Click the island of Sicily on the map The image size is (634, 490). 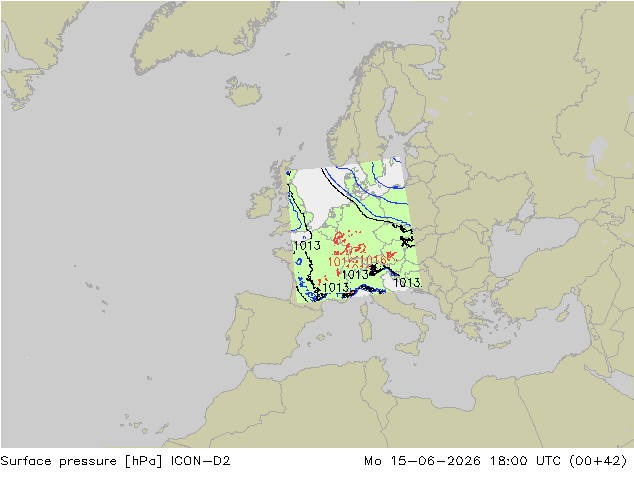click(x=410, y=347)
